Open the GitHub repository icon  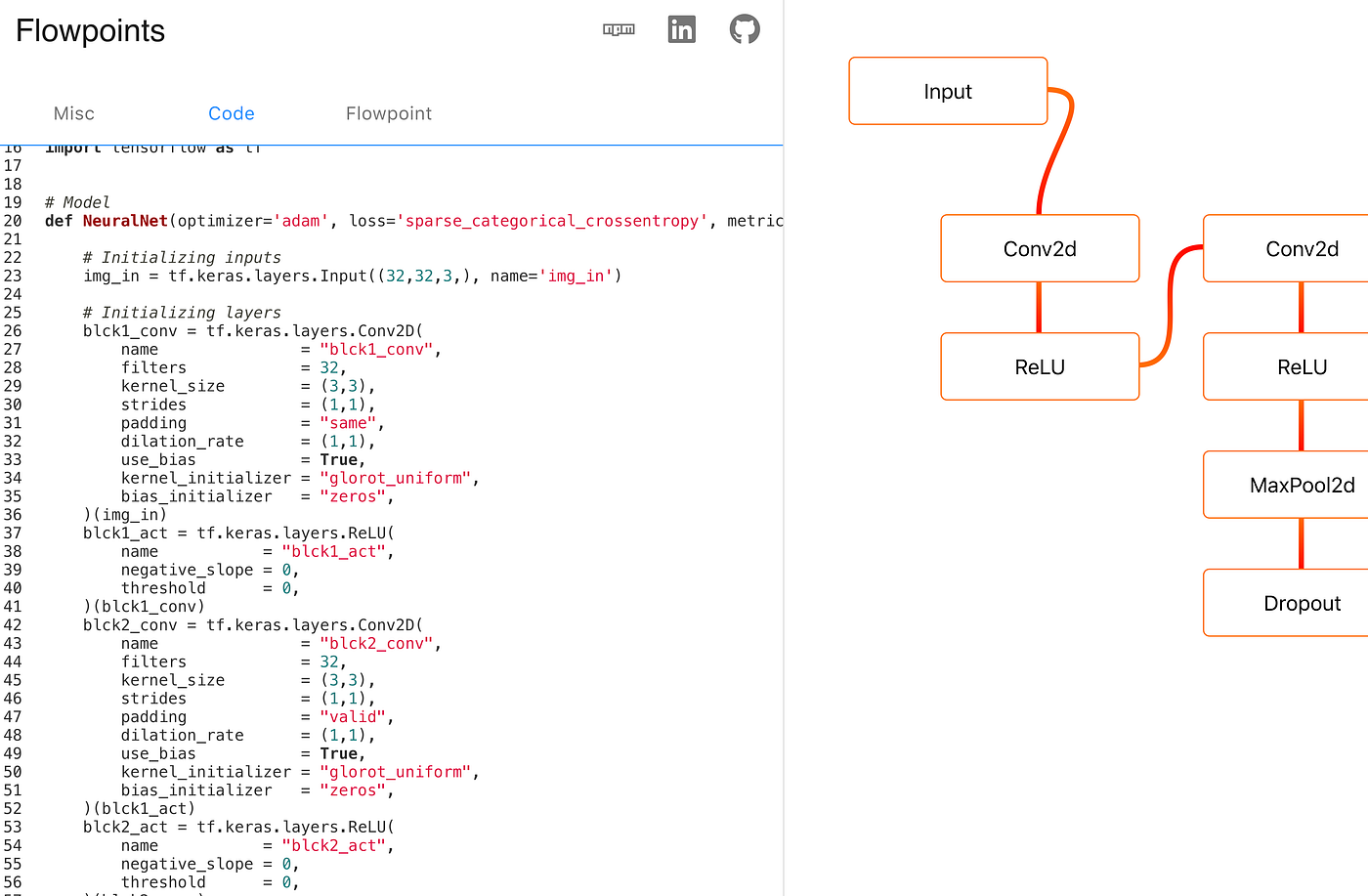click(x=745, y=29)
